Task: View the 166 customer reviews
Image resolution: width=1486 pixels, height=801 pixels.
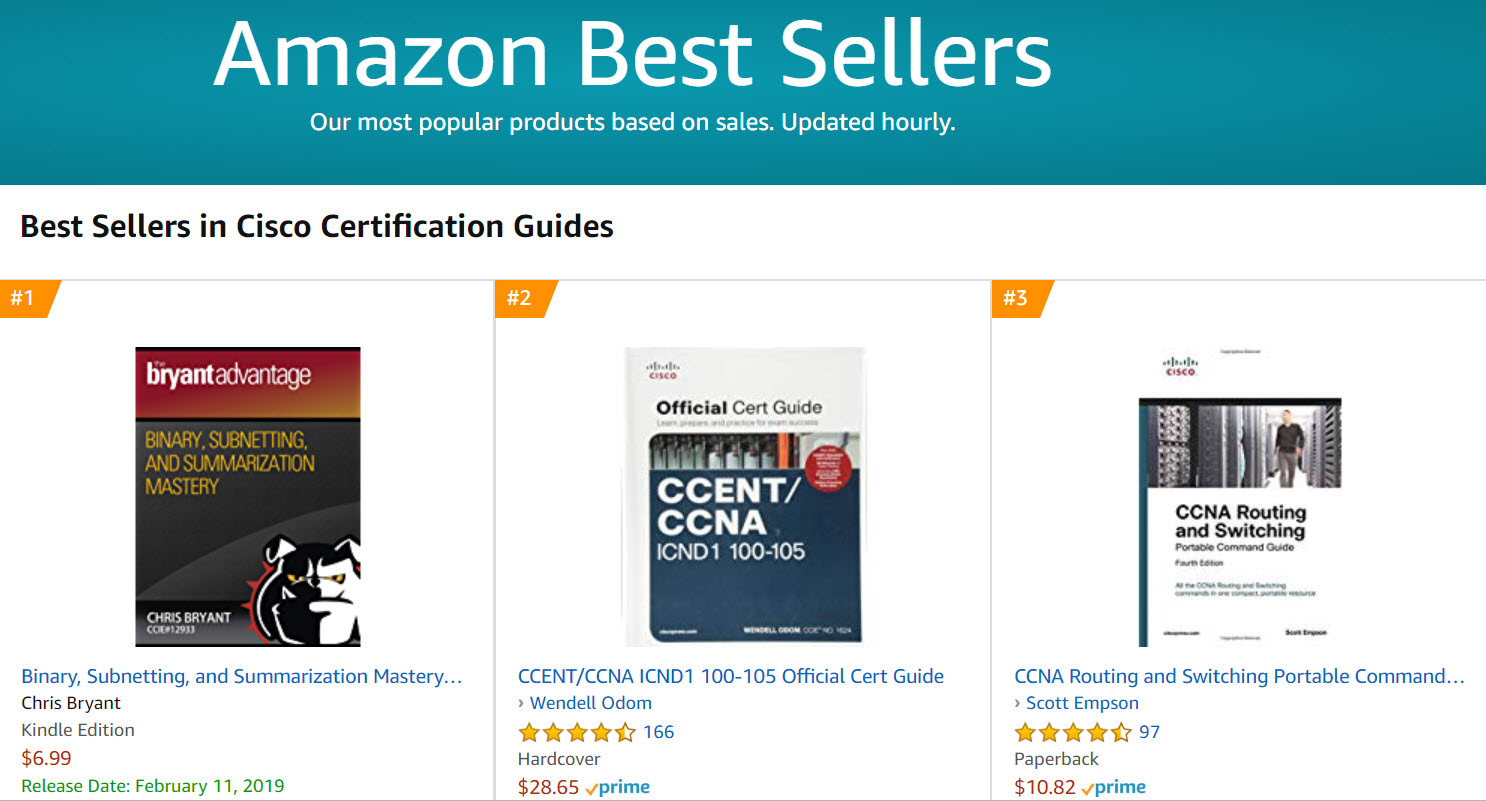Action: [x=658, y=732]
